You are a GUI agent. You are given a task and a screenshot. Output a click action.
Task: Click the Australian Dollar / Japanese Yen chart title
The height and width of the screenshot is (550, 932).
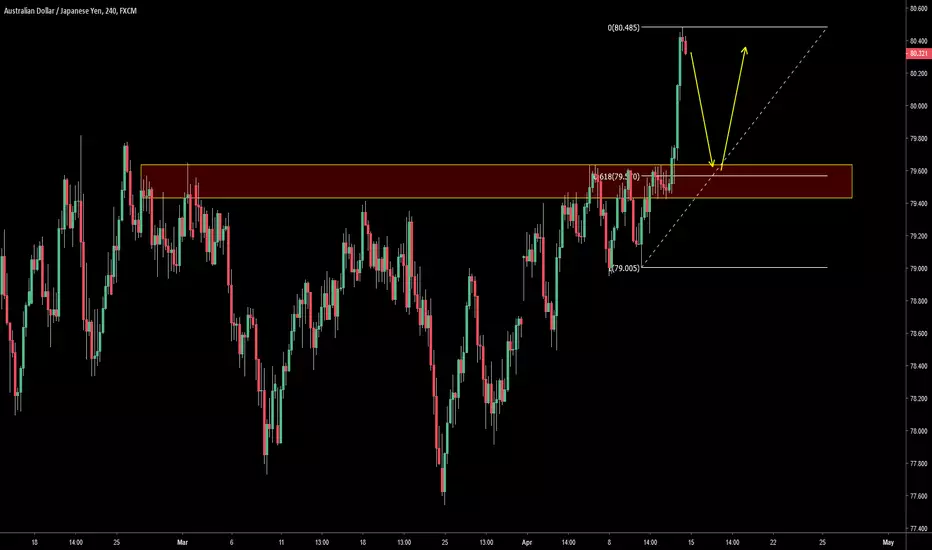70,11
